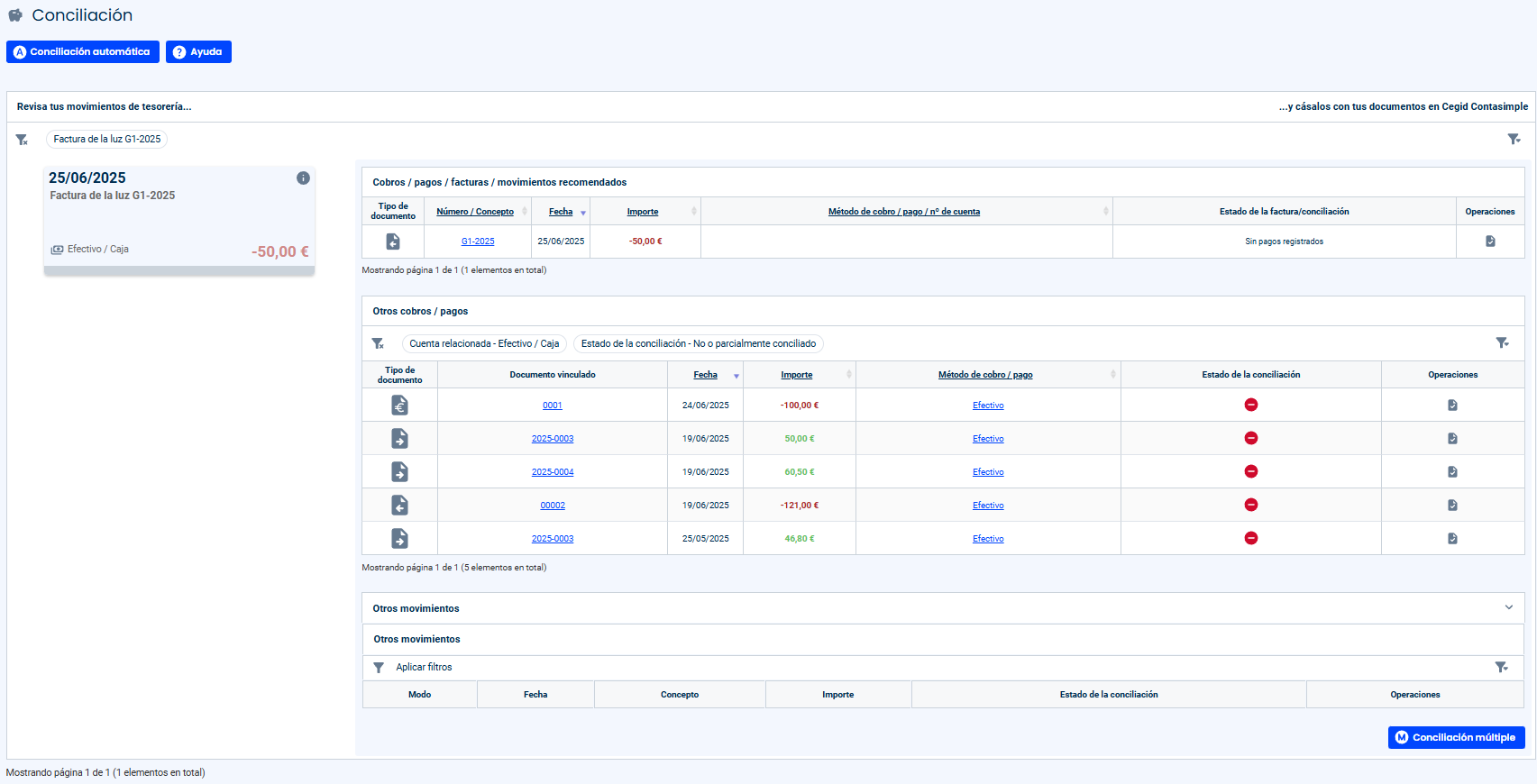The width and height of the screenshot is (1537, 784).
Task: Click Efectivo link in the -100,00 € row
Action: [988, 406]
